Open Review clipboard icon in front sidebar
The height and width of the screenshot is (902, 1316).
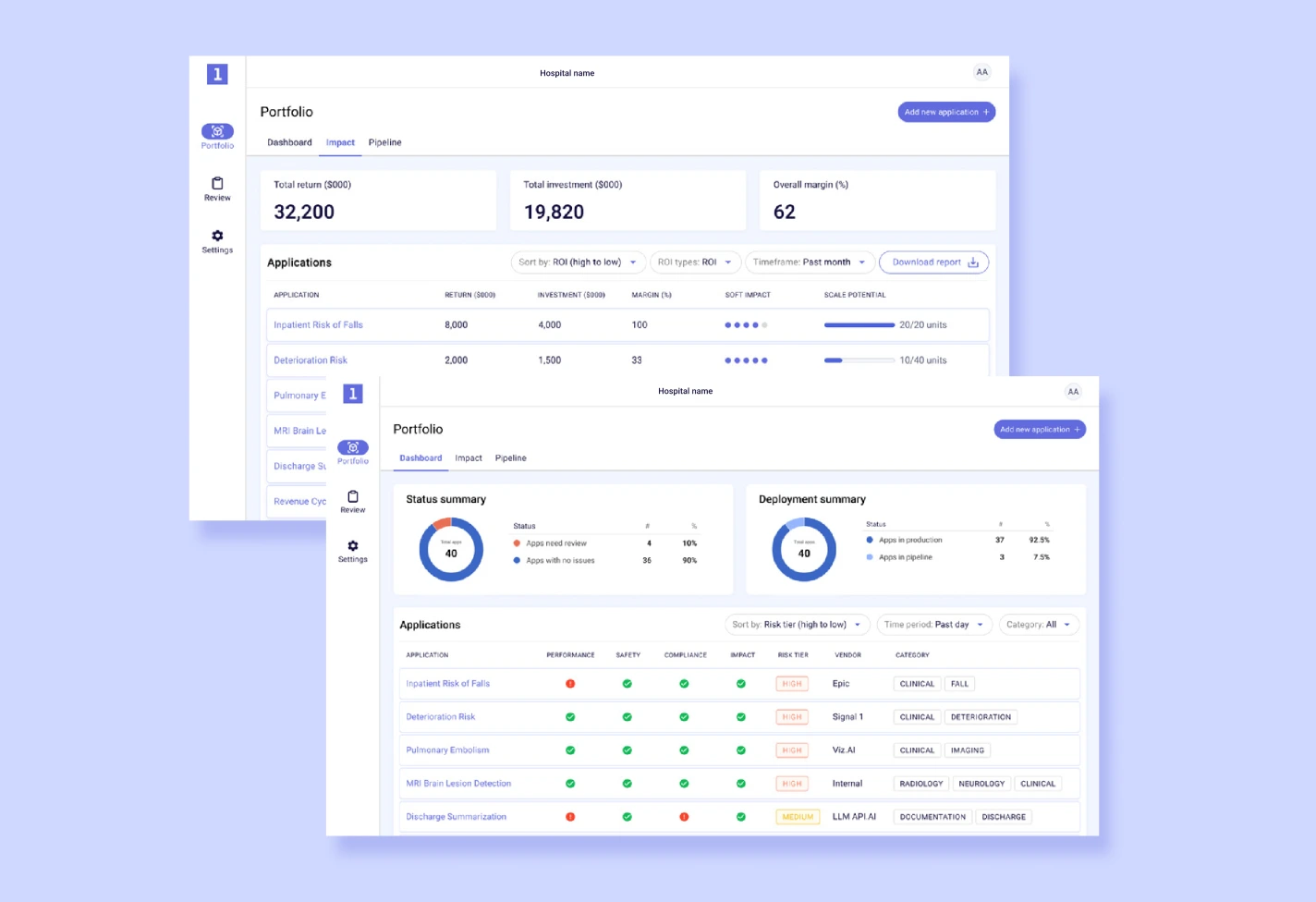click(352, 497)
